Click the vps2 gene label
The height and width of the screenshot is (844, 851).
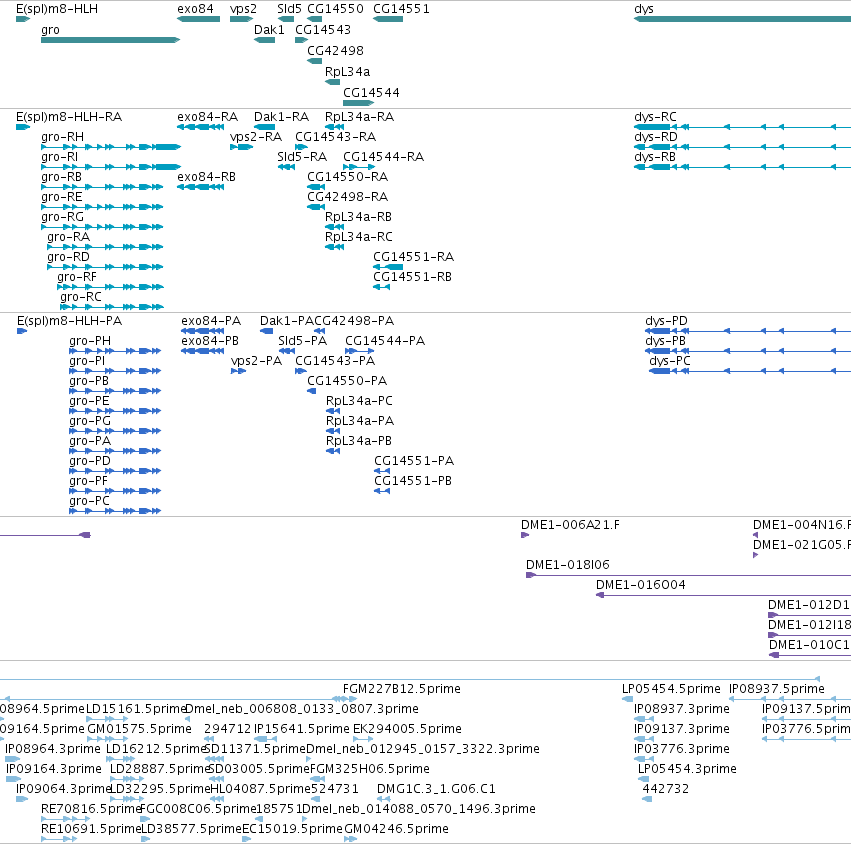(243, 9)
